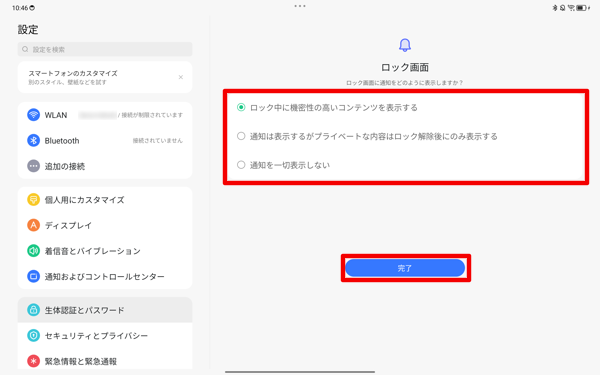Click the Wi-Fi status bar icon
This screenshot has height=375, width=600.
pos(571,8)
